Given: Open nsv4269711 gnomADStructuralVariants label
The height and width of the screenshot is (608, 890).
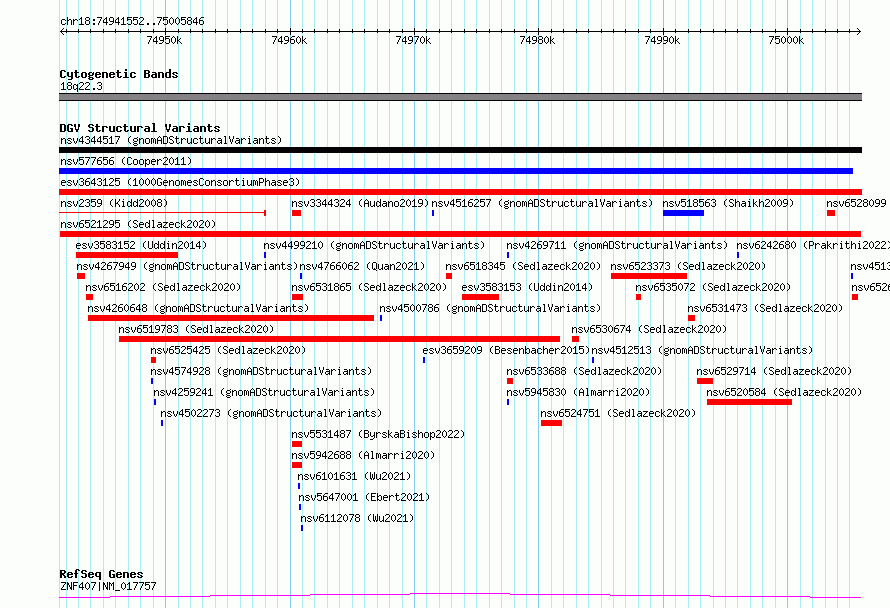Looking at the screenshot, I should click(x=617, y=245).
